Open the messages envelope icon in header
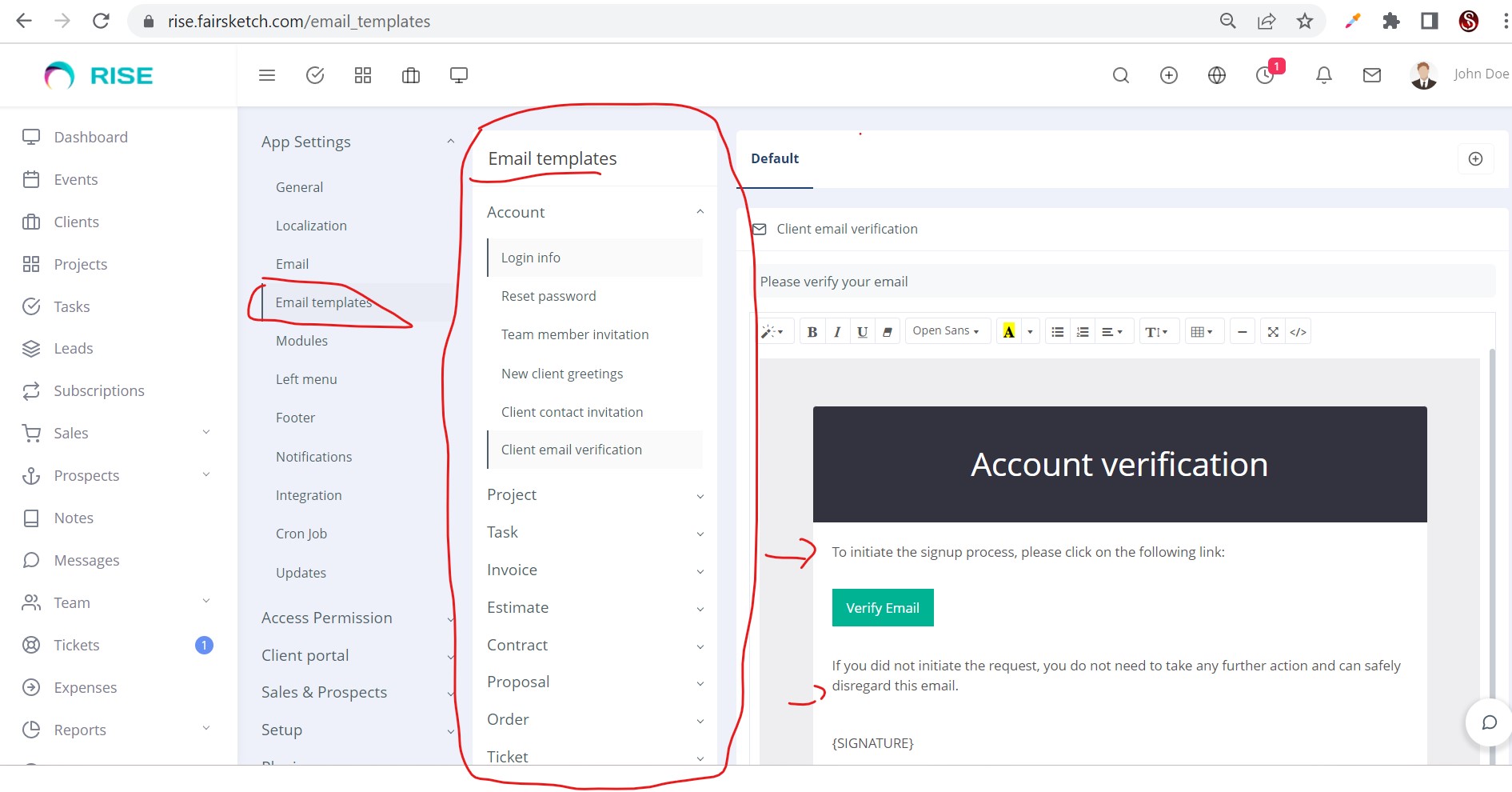This screenshot has width=1512, height=792. (x=1372, y=75)
